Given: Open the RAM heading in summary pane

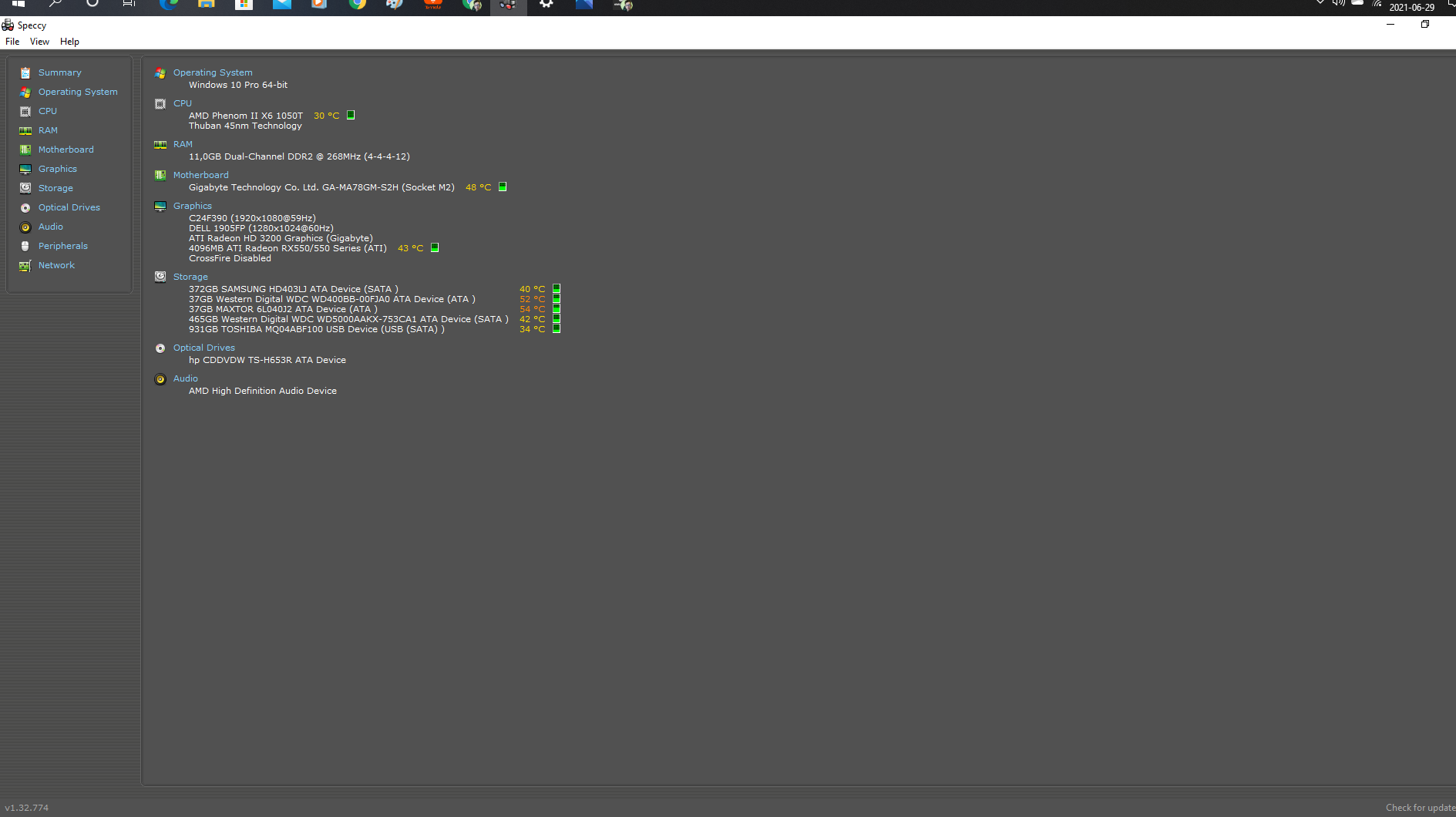Looking at the screenshot, I should point(183,144).
